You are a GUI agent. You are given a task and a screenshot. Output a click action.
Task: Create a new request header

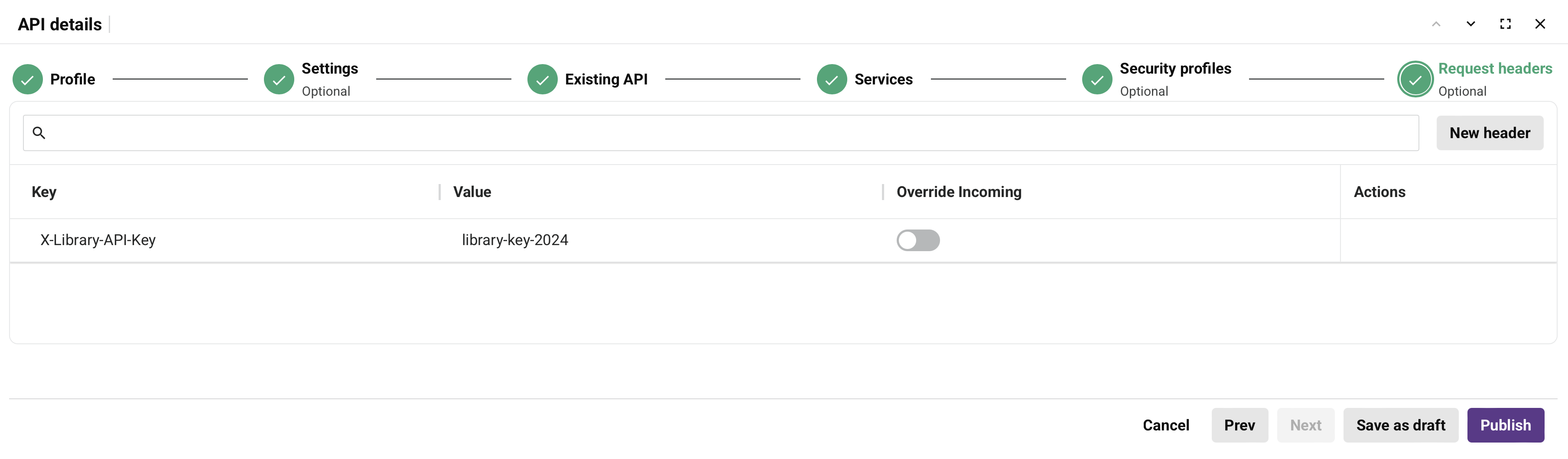click(1490, 133)
